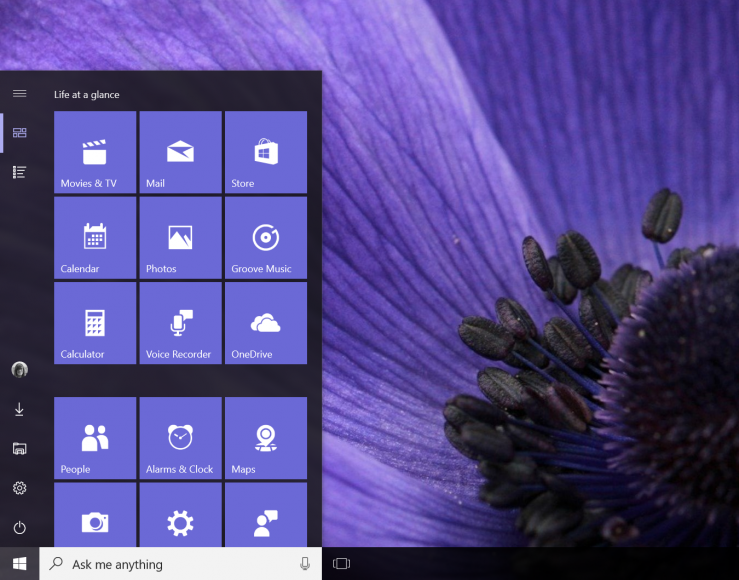
Task: Launch the Calculator tile
Action: [95, 323]
